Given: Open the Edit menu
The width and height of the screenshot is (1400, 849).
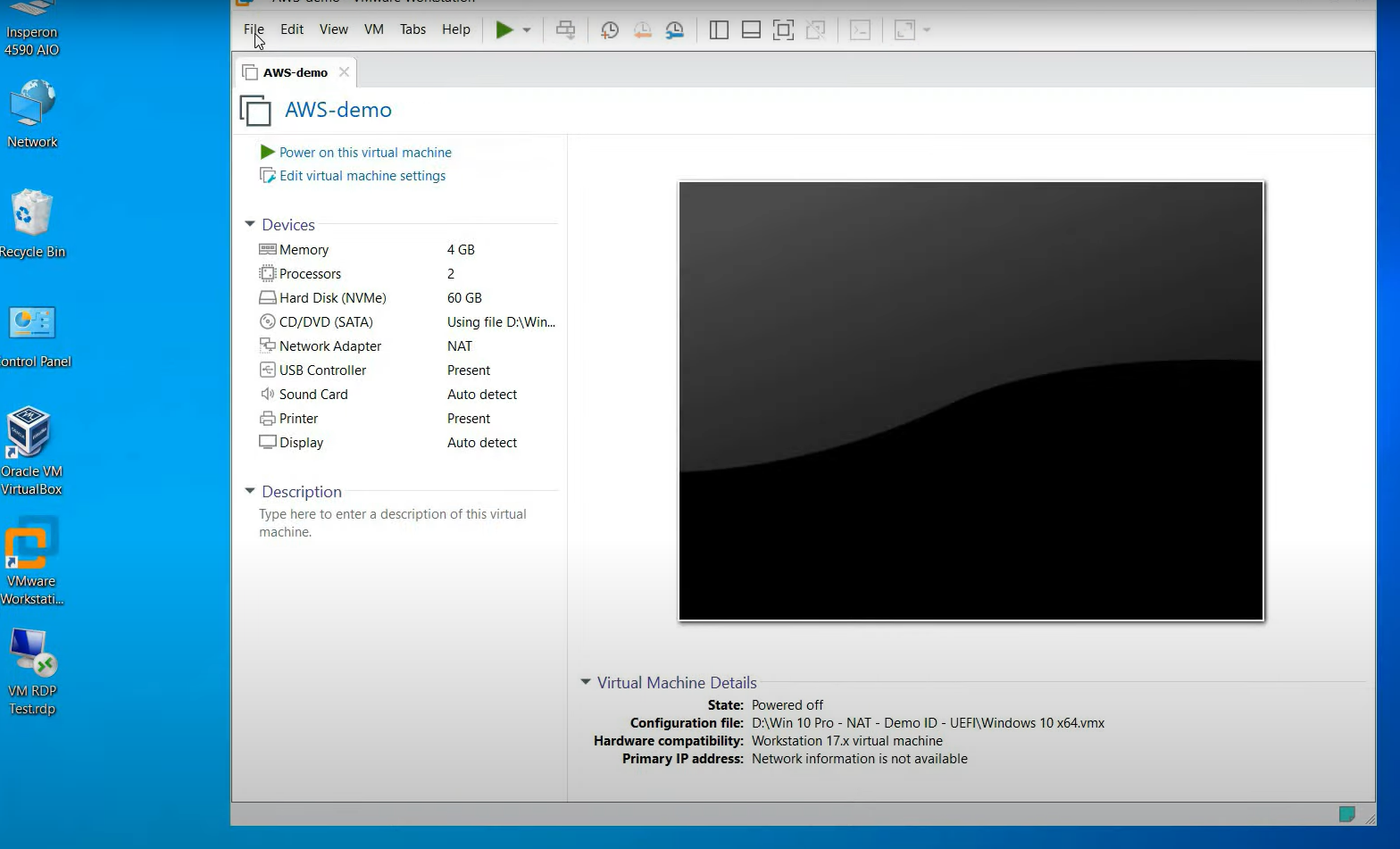Looking at the screenshot, I should tap(292, 29).
